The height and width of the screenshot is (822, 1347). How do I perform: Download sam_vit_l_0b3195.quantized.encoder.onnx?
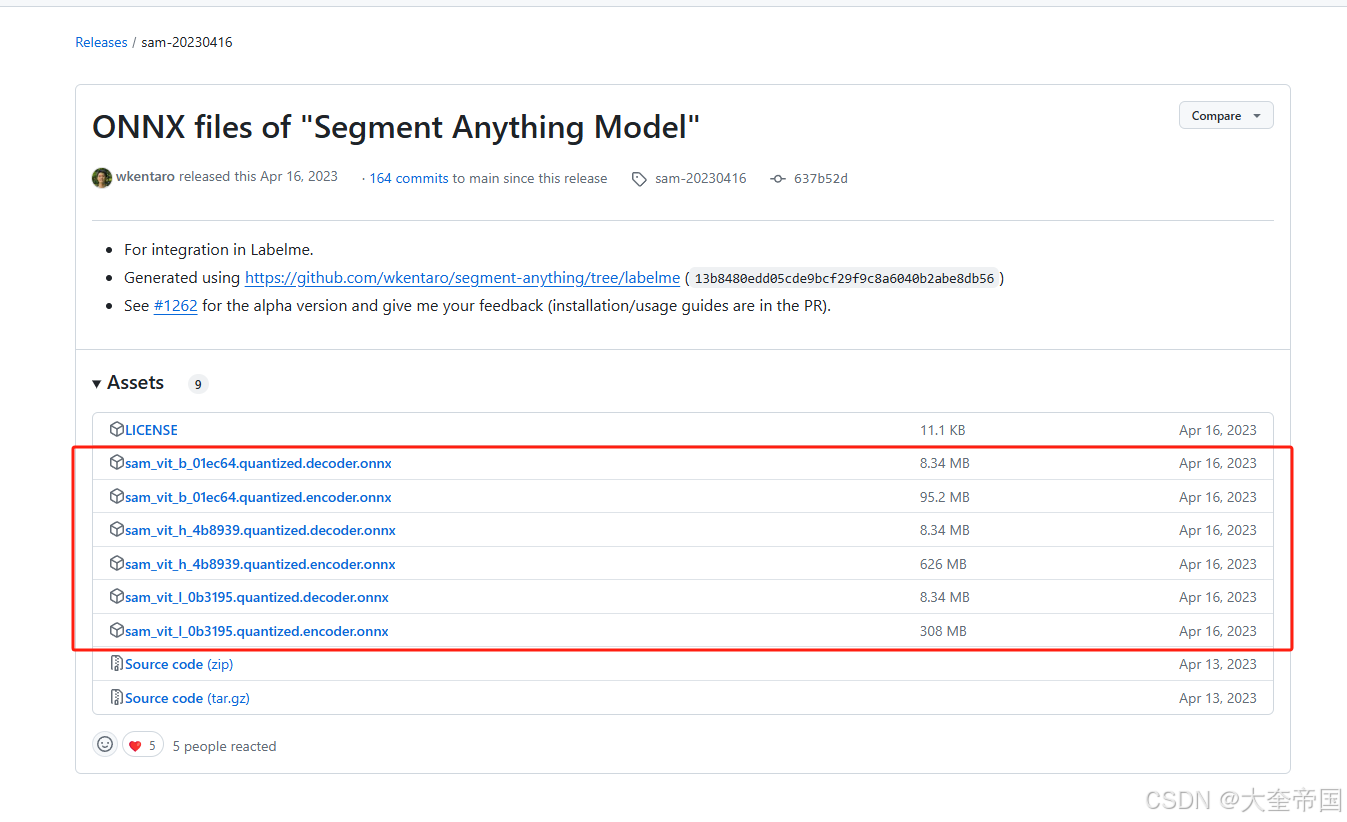257,631
